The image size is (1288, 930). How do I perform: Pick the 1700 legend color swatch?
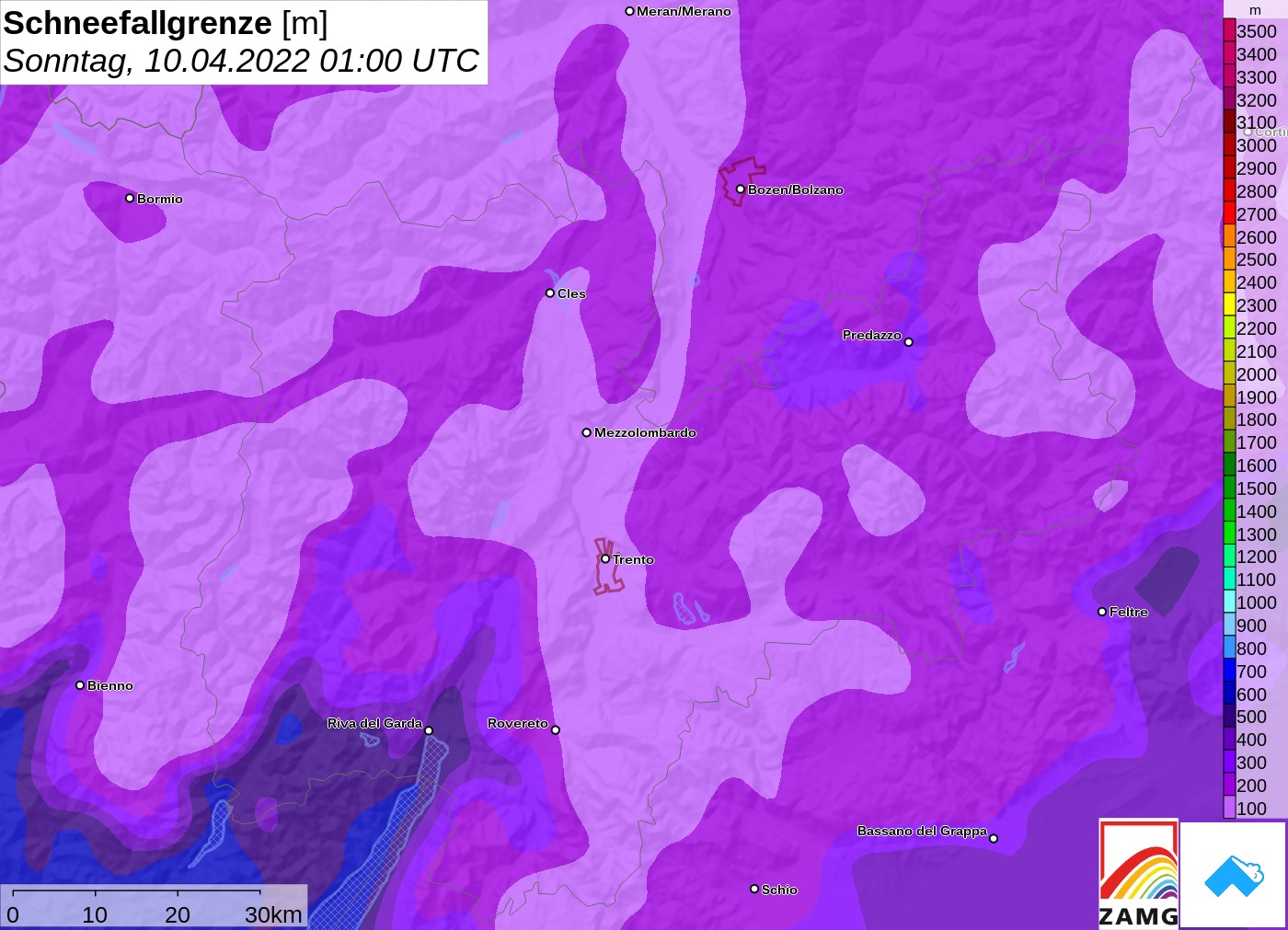tap(1229, 442)
